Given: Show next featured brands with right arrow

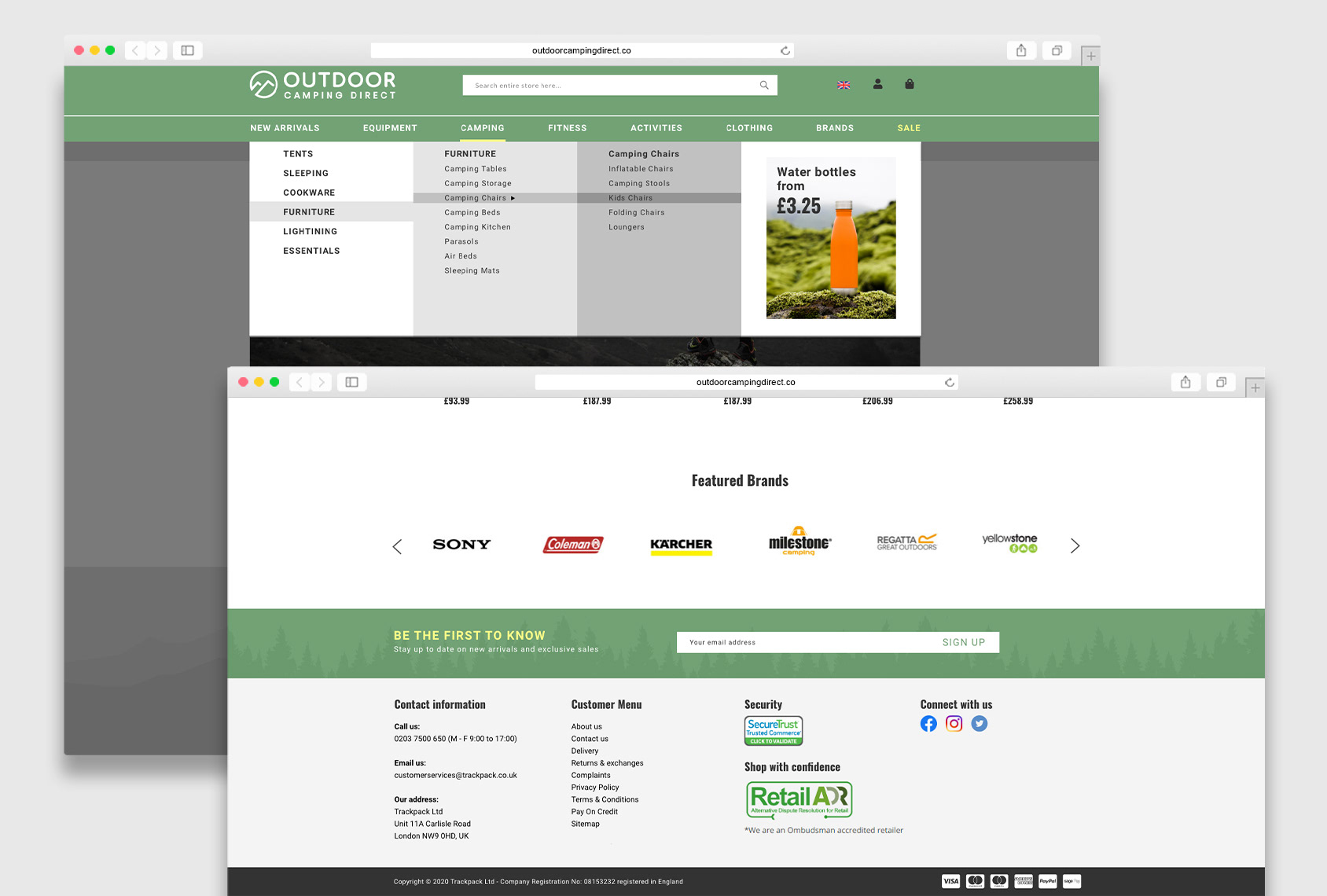Looking at the screenshot, I should (1075, 546).
